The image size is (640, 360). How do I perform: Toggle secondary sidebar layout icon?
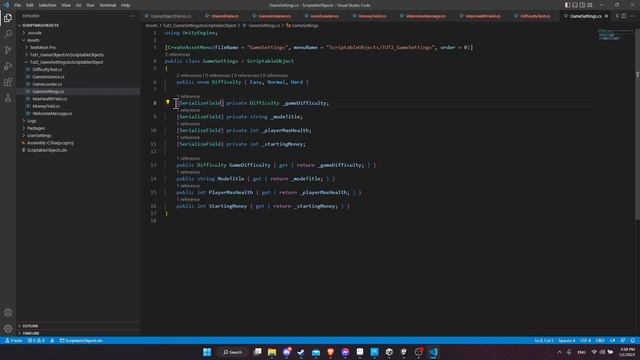pyautogui.click(x=582, y=5)
